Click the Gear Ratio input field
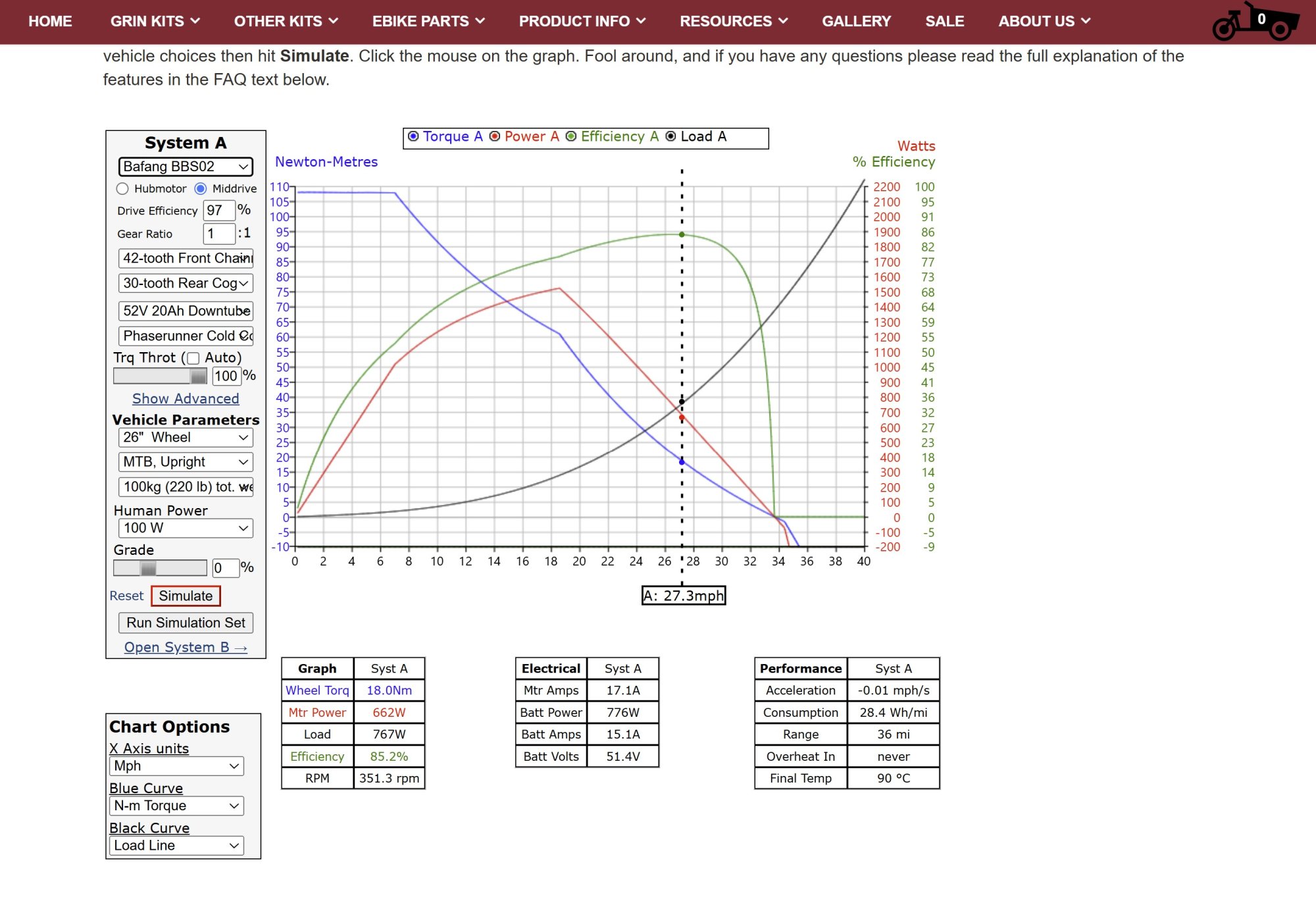Screen dimensions: 1316x907 (219, 234)
